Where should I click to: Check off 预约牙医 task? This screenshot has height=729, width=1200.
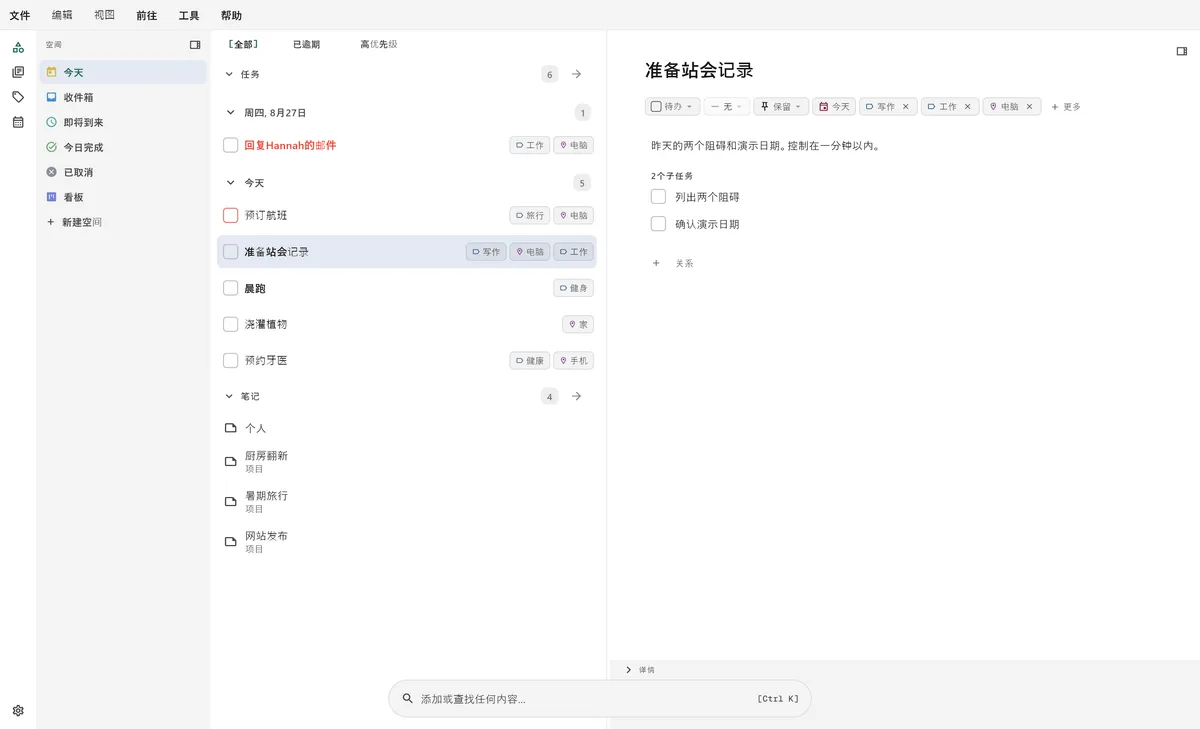click(x=231, y=360)
